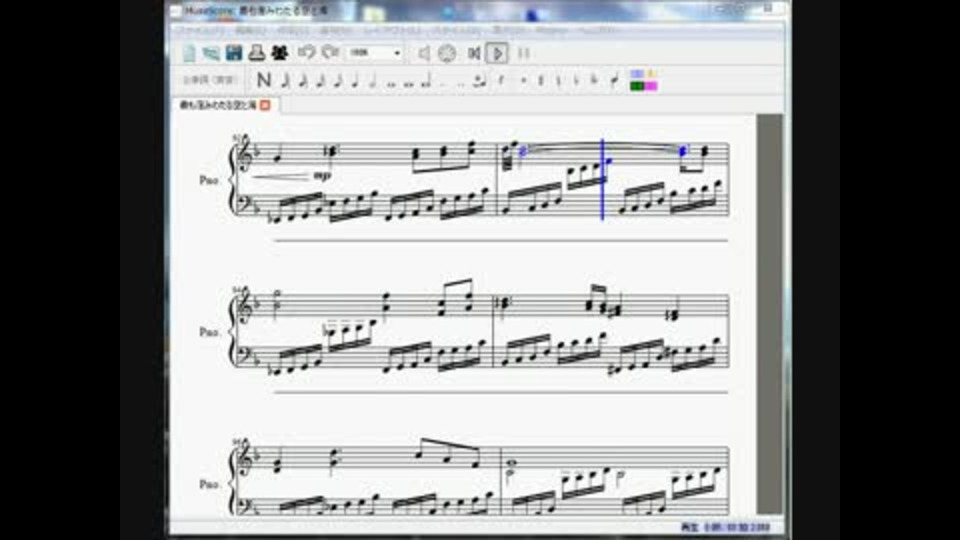
Task: Insert a rest with the rest icon
Action: [x=501, y=80]
